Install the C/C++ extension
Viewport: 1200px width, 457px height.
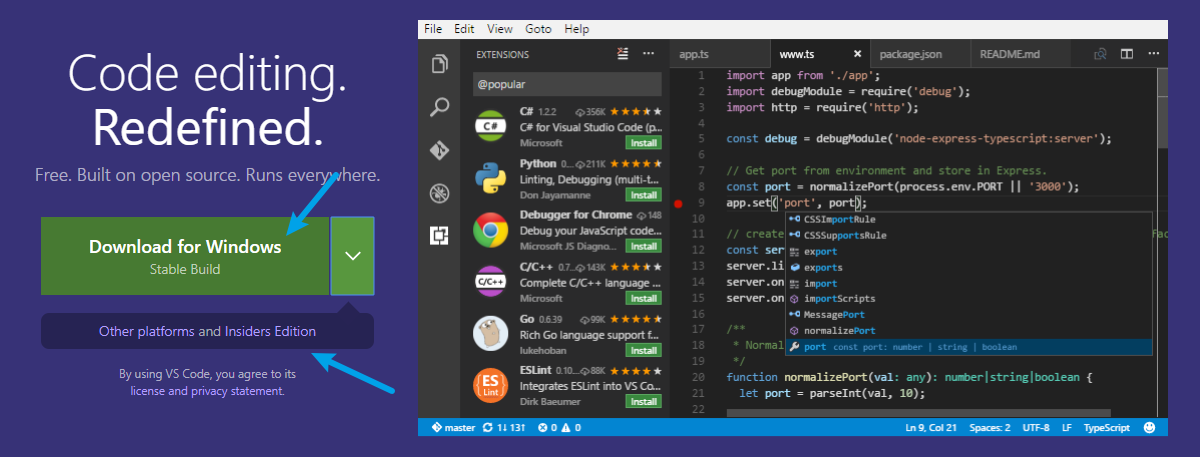click(x=644, y=298)
